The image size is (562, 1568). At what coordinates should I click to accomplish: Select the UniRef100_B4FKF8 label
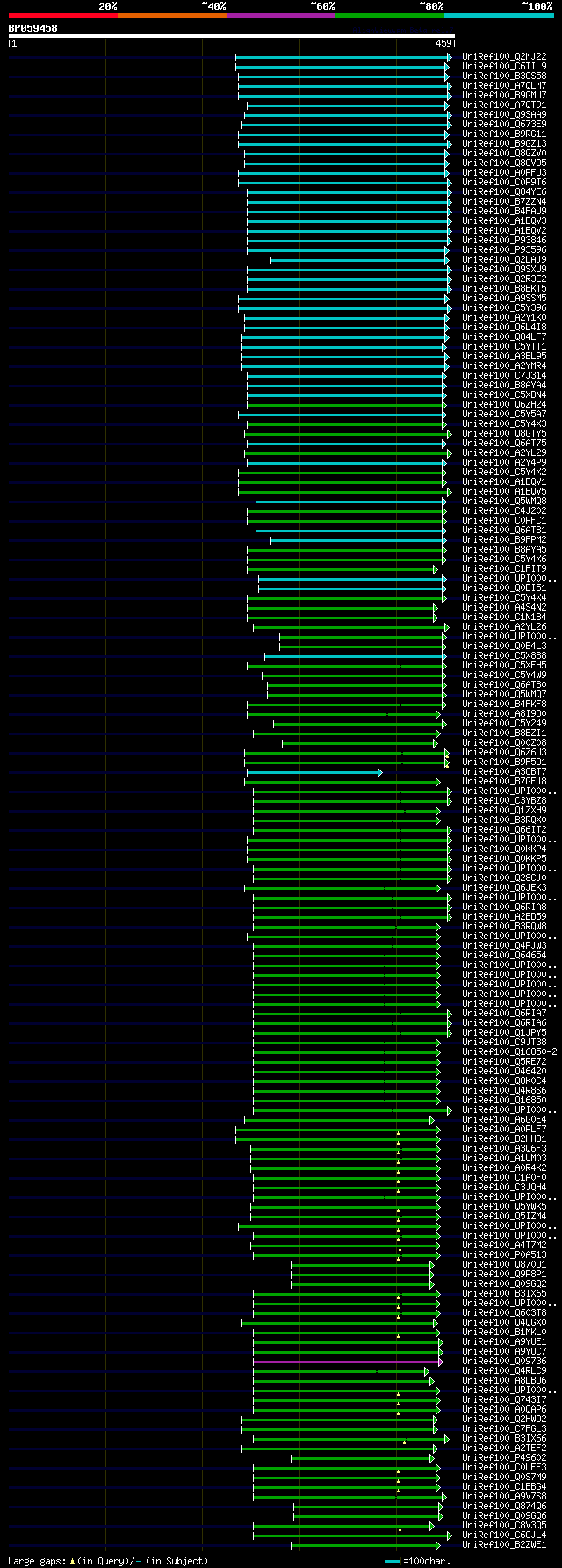tap(505, 704)
